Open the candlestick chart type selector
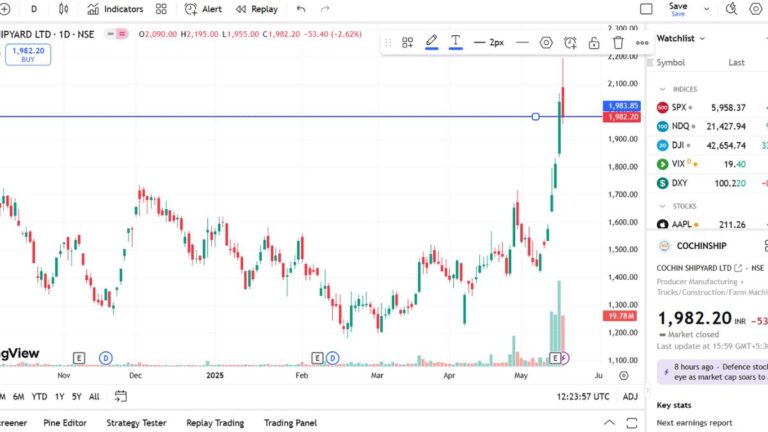Screen dimensions: 768x432 tap(64, 9)
